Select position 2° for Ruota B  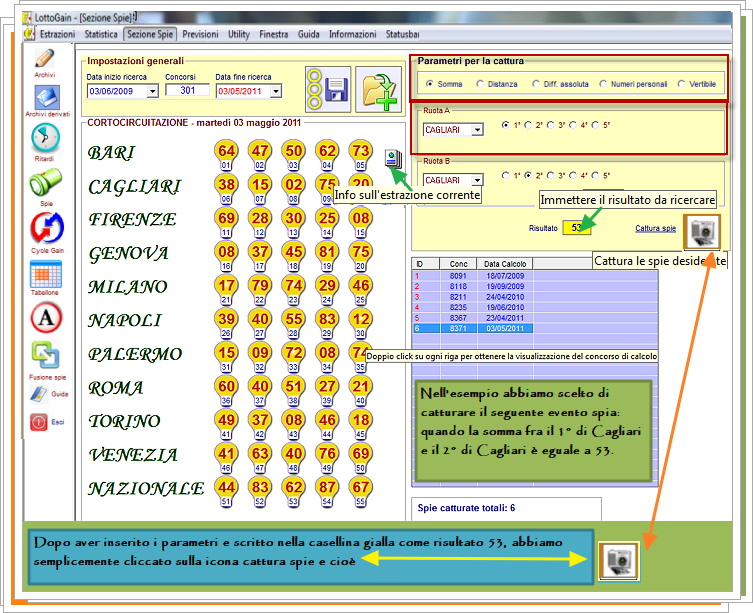[x=528, y=175]
